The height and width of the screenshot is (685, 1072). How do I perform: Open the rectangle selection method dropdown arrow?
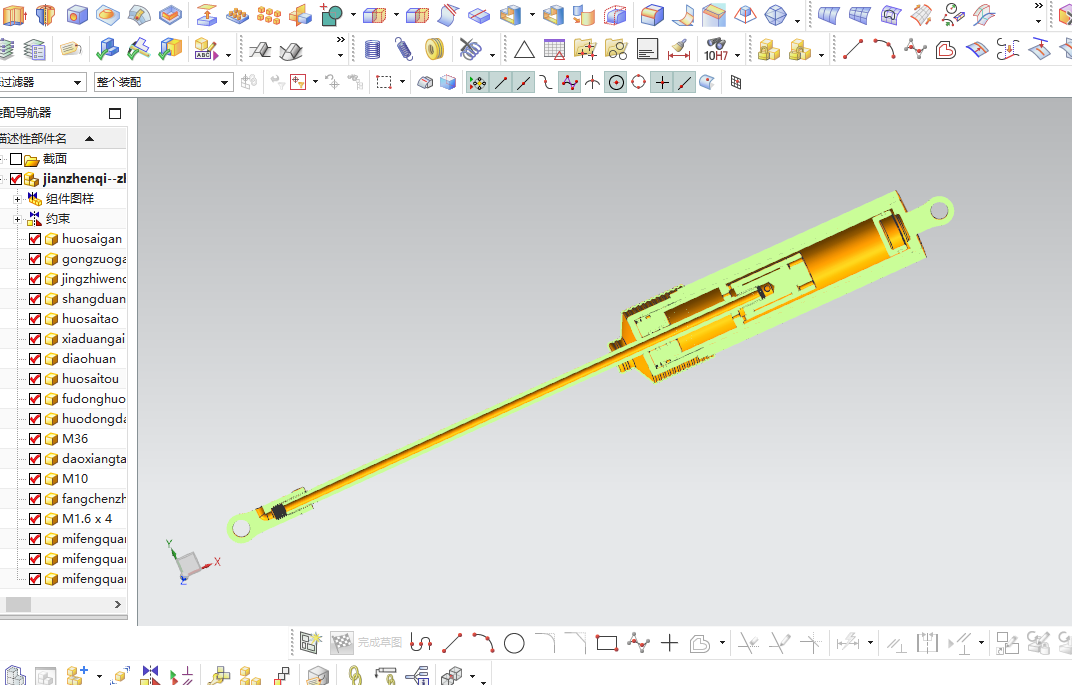click(402, 82)
